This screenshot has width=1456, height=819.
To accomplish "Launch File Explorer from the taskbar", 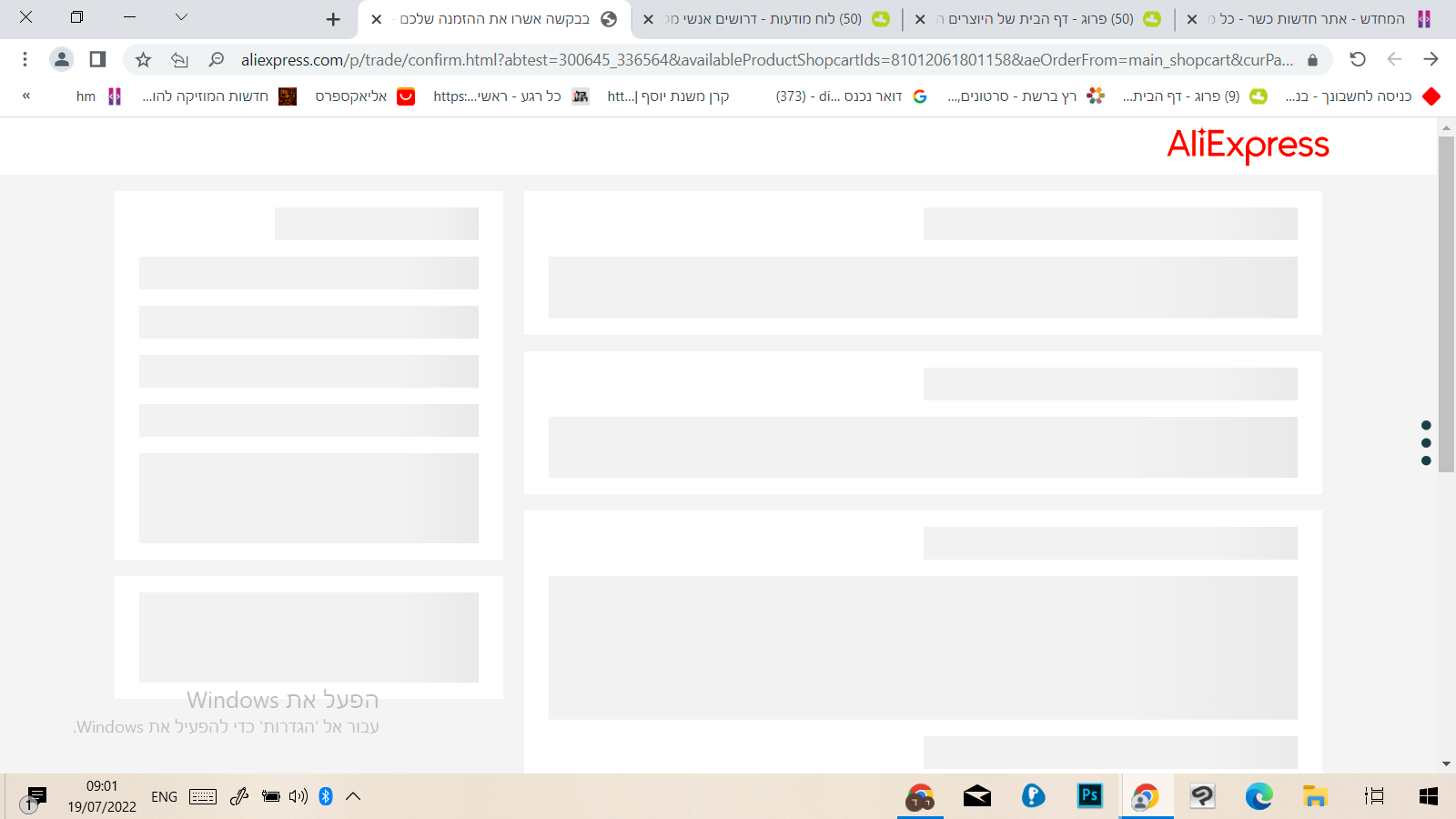I will pyautogui.click(x=1315, y=797).
